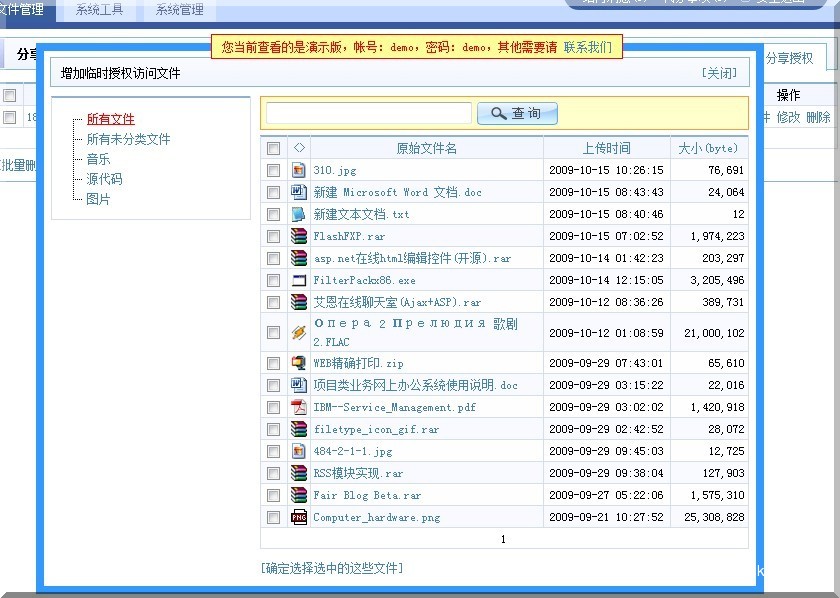The image size is (840, 598).
Task: Open the 310.jpg file link
Action: [335, 170]
